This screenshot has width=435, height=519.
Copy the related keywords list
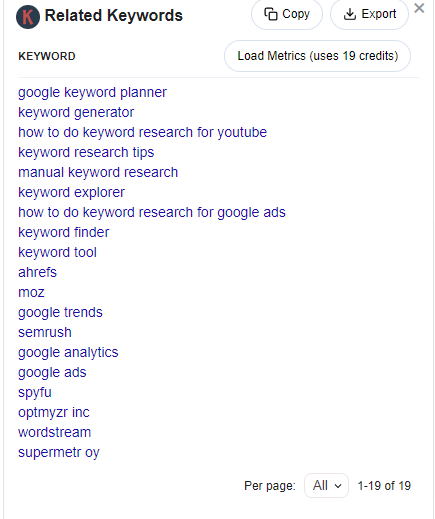pos(287,14)
